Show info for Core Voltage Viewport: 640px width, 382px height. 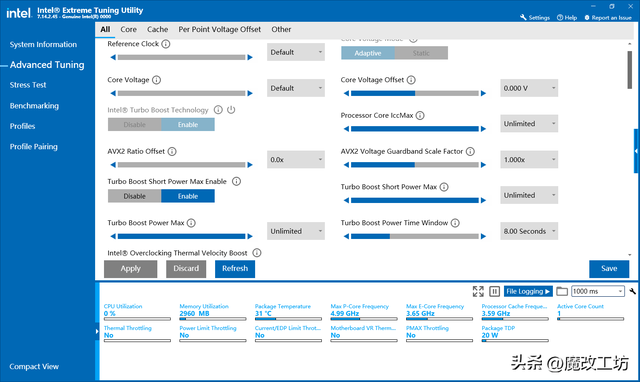point(156,80)
